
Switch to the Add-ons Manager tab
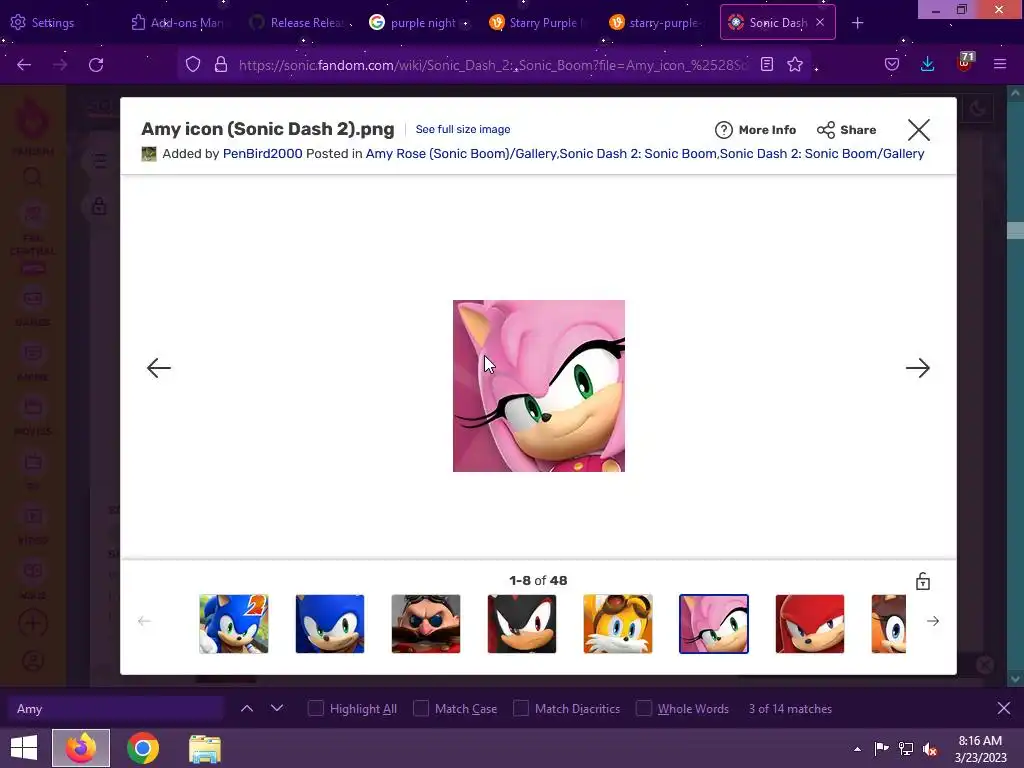(x=178, y=22)
